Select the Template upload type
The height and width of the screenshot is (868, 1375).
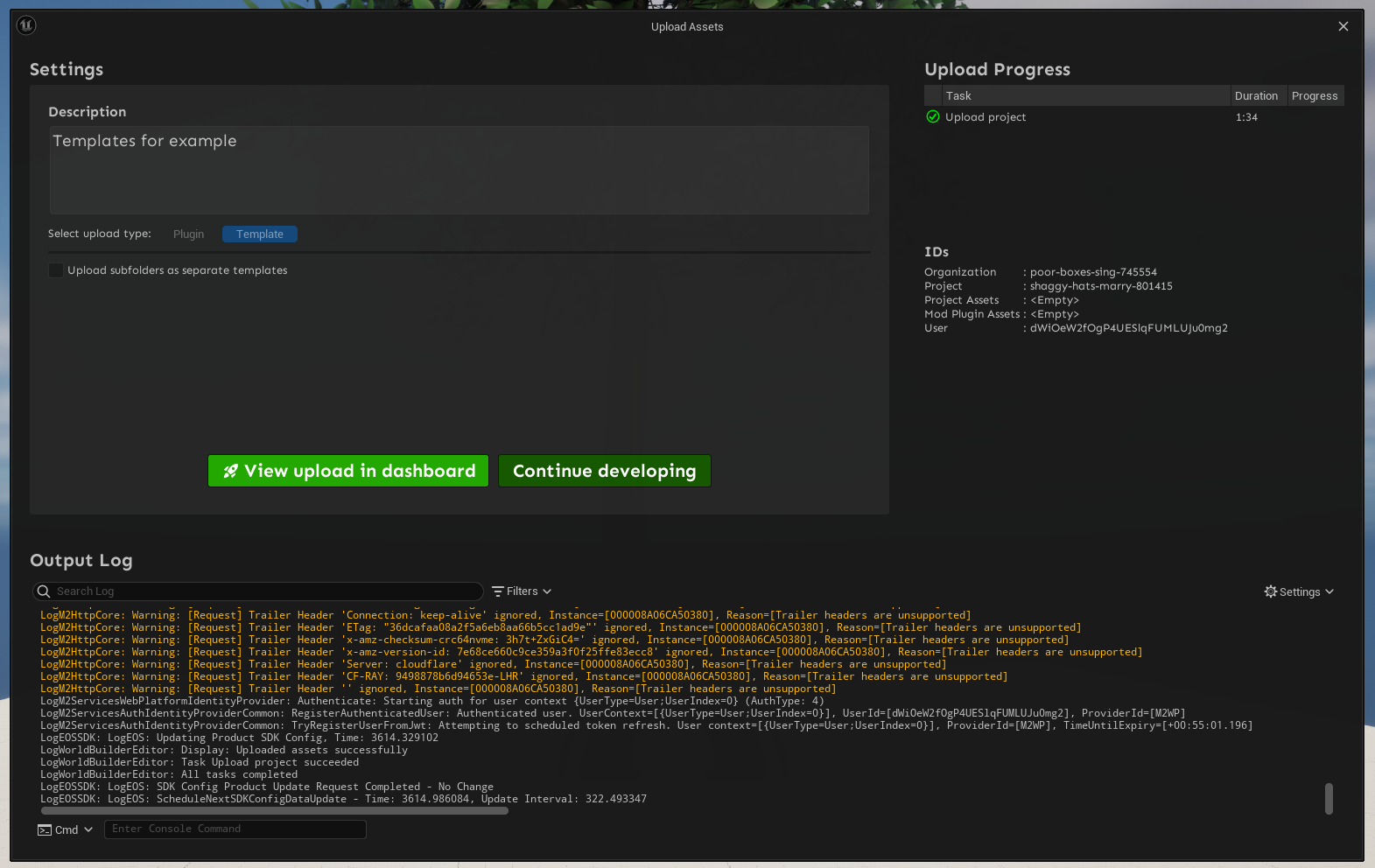pos(260,234)
